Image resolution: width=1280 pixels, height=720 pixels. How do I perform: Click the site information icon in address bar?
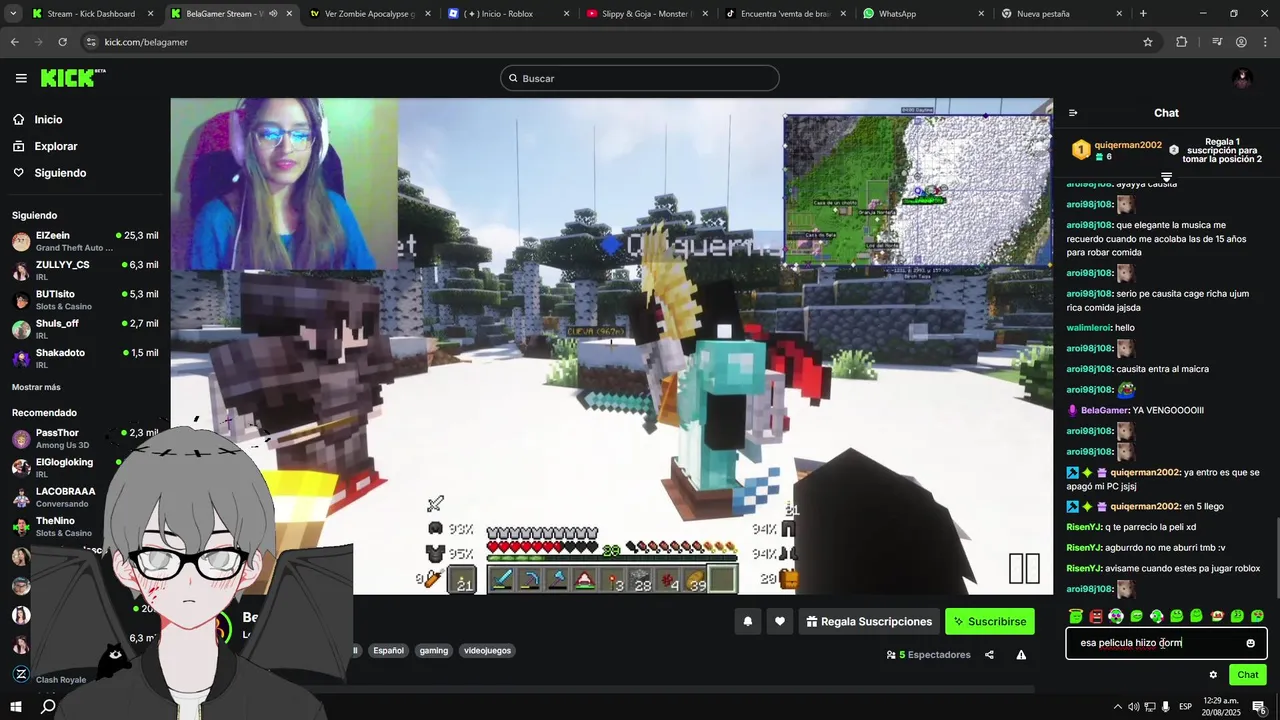click(x=91, y=42)
